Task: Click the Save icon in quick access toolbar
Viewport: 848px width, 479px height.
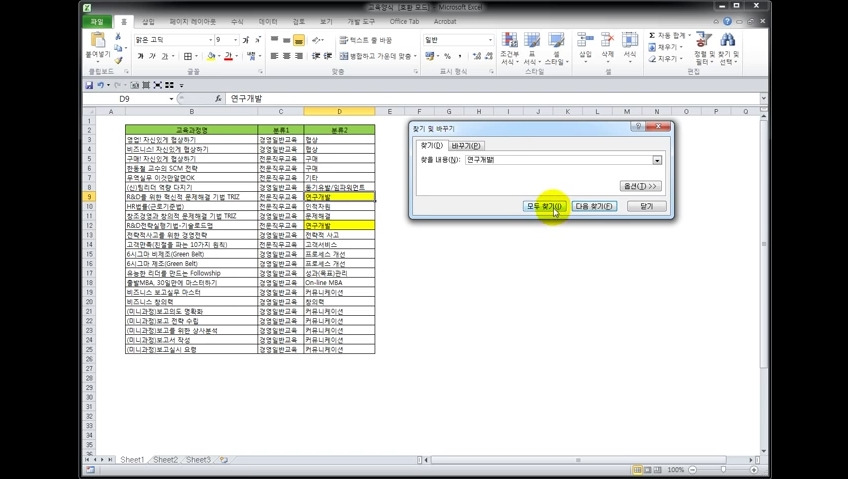Action: point(89,85)
